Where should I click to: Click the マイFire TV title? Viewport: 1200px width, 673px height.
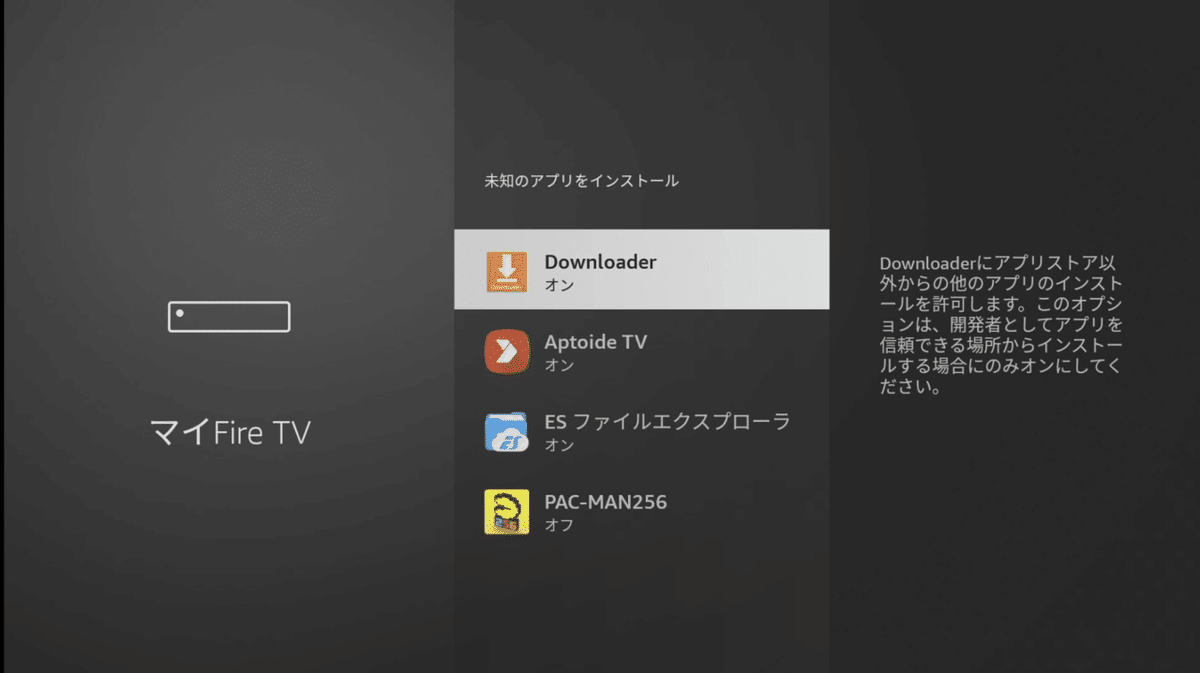230,432
